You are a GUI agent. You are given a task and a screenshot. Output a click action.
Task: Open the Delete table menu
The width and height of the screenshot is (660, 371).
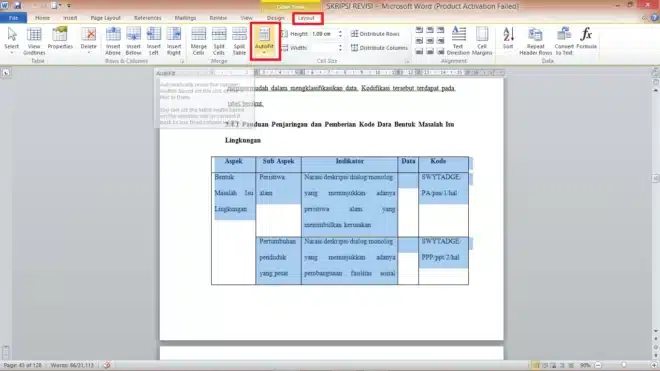88,40
